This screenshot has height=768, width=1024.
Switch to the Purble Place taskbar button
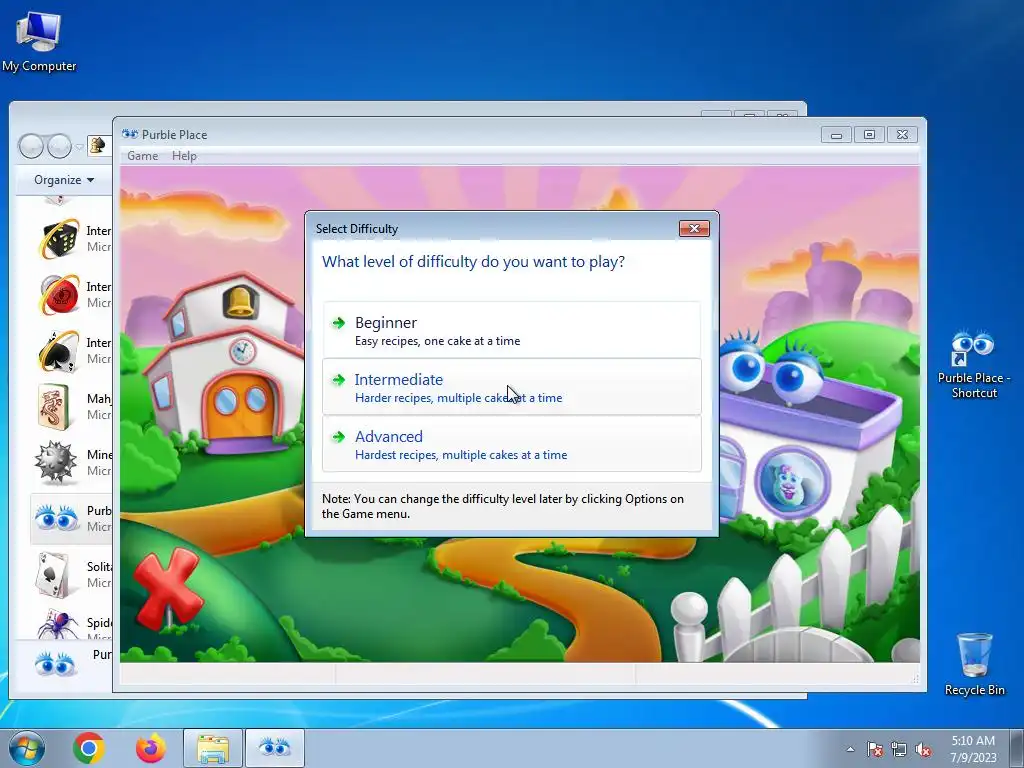pos(275,748)
